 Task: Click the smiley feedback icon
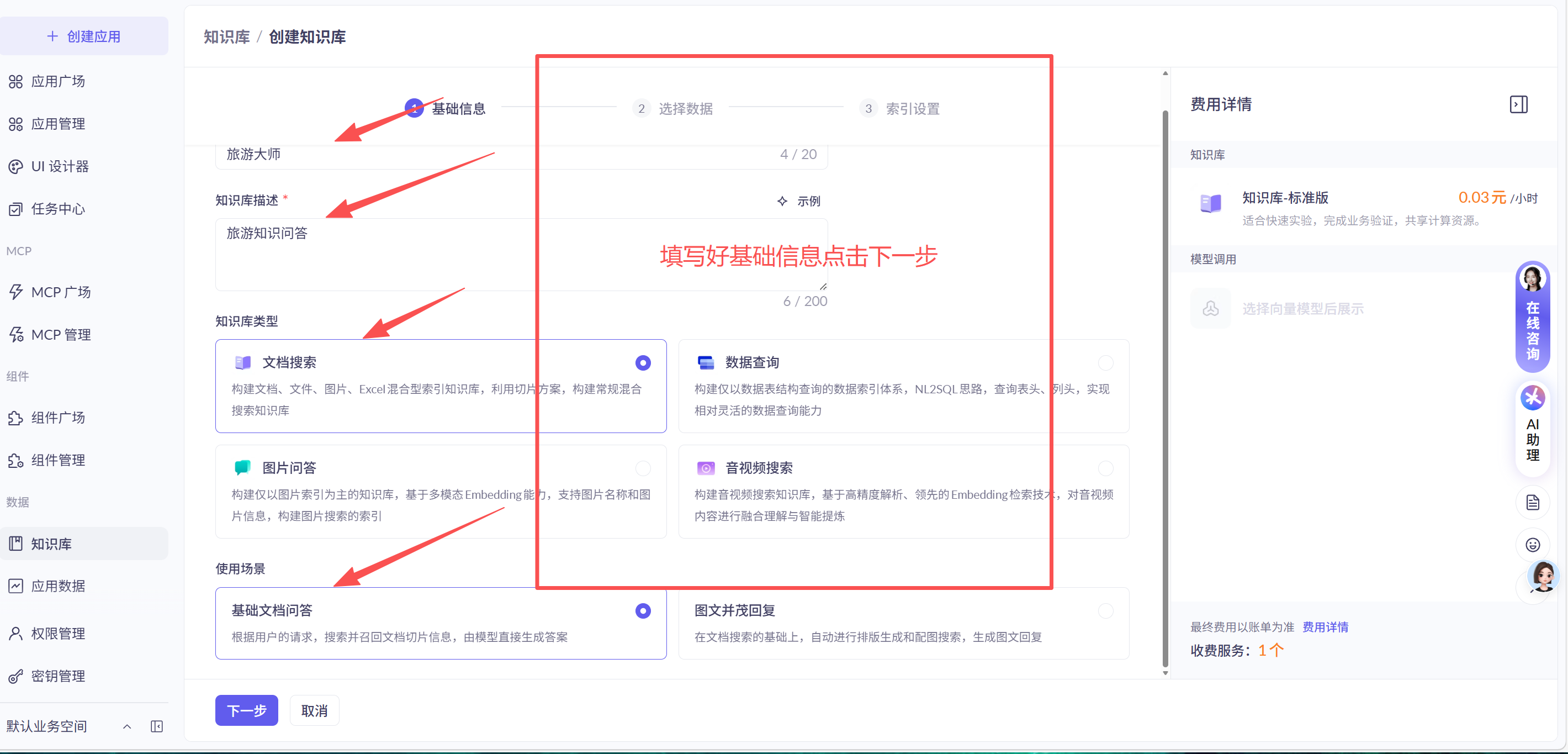pyautogui.click(x=1532, y=545)
